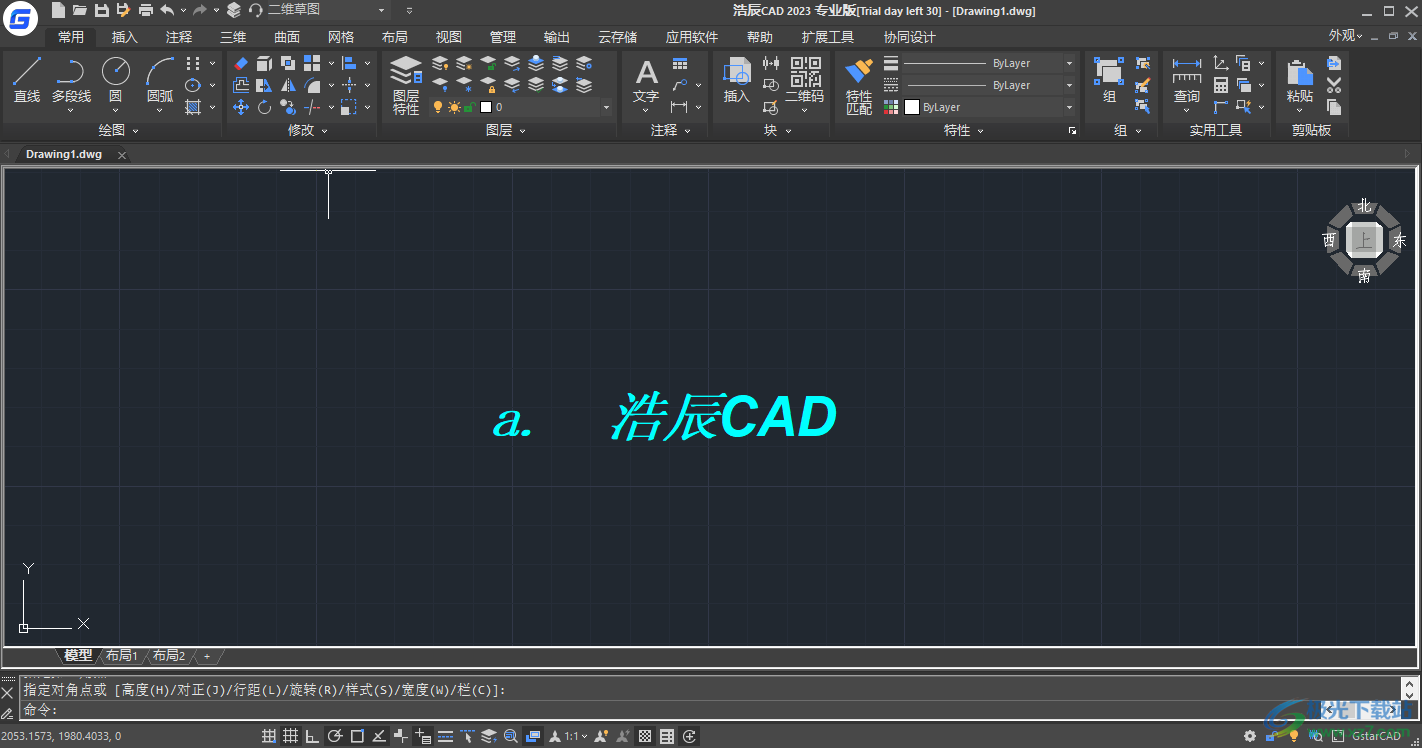This screenshot has height=748, width=1423.
Task: Click 上 top face of view cube
Action: (x=1364, y=240)
